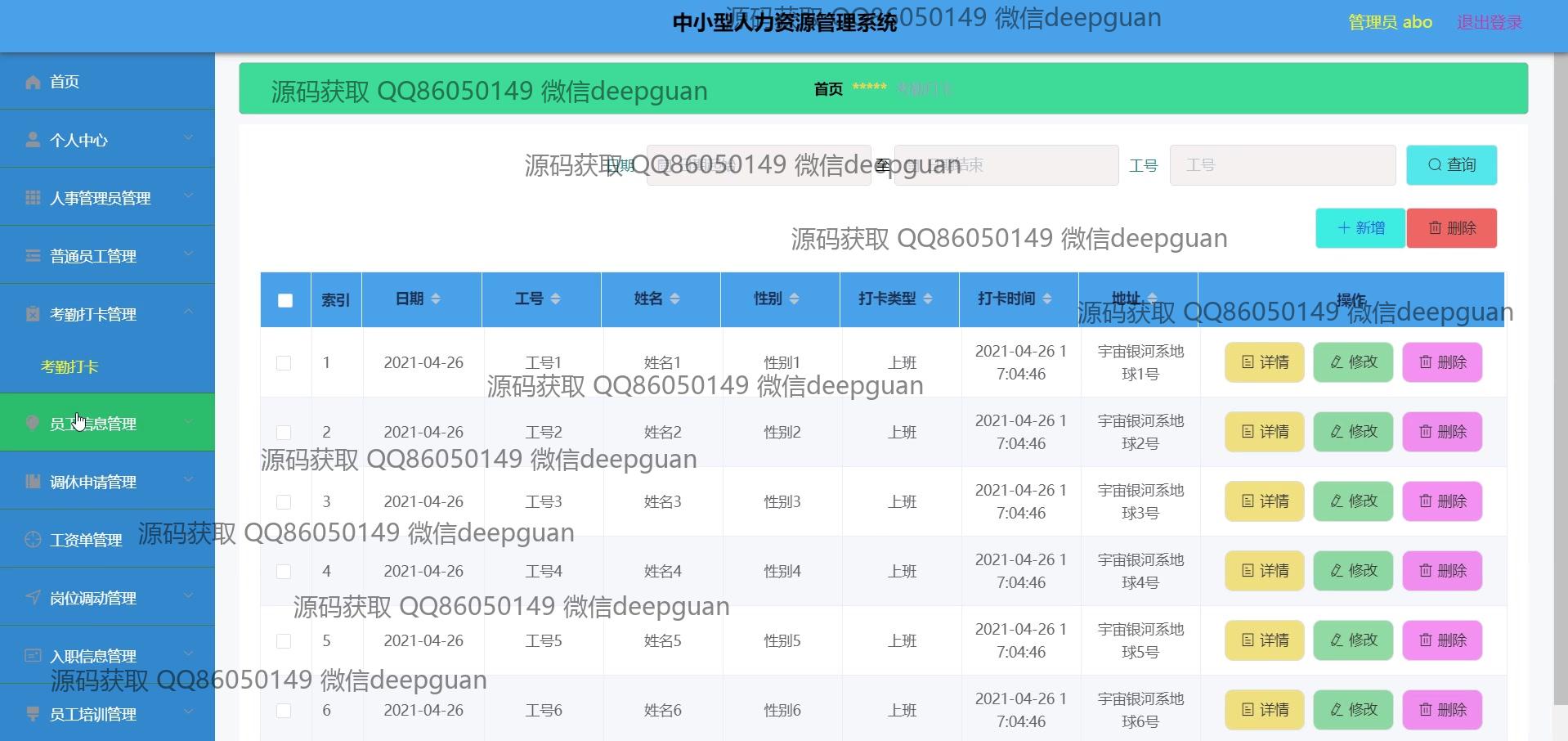Click the 新增 button
1568x741 pixels.
[1360, 228]
